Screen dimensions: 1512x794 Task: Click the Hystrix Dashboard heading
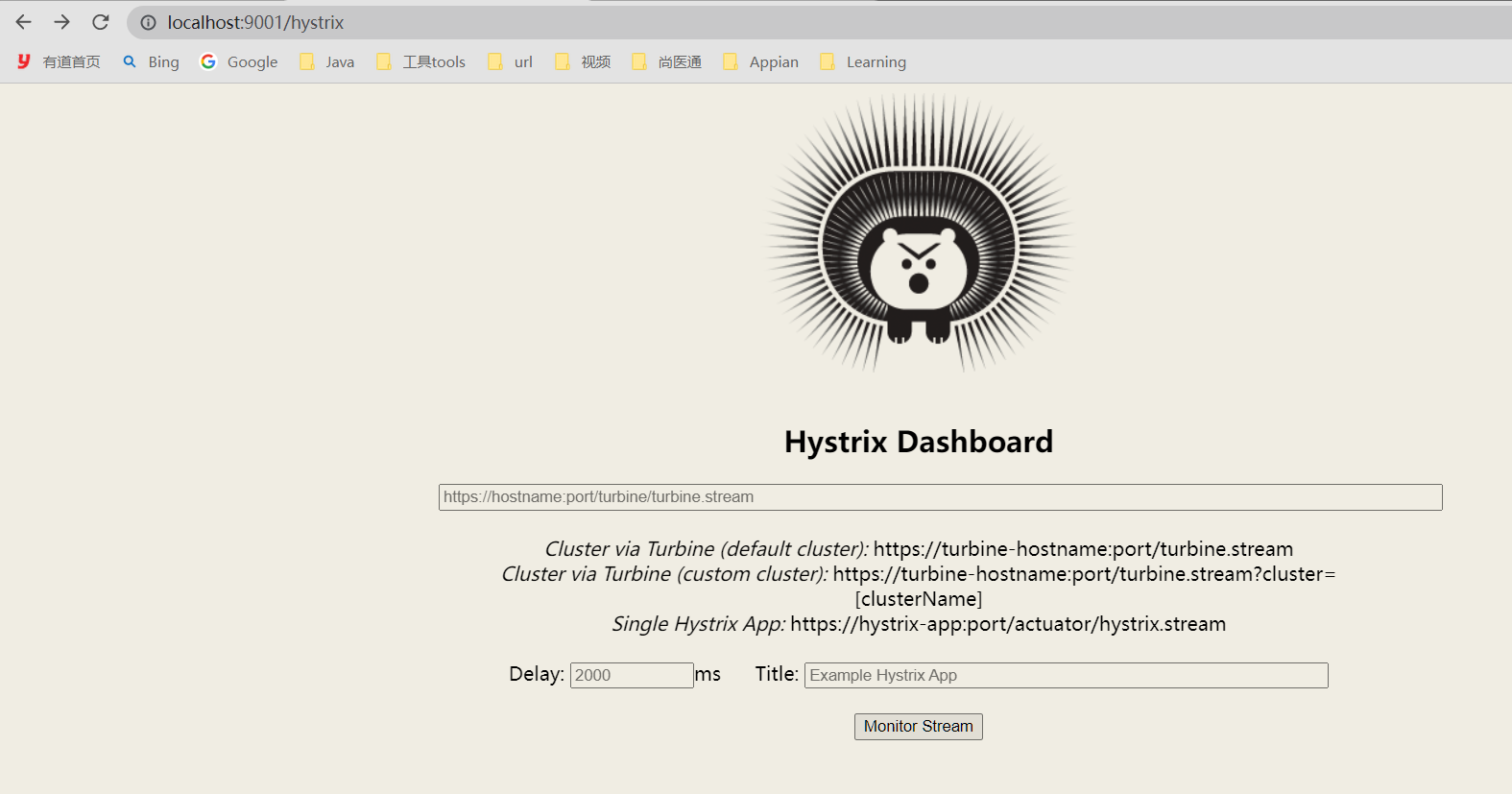coord(919,442)
